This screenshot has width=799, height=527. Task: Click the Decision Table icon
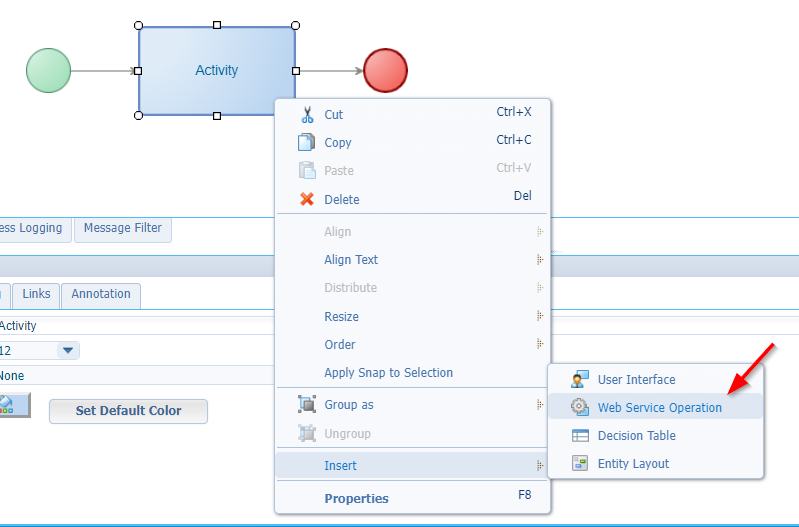point(580,435)
